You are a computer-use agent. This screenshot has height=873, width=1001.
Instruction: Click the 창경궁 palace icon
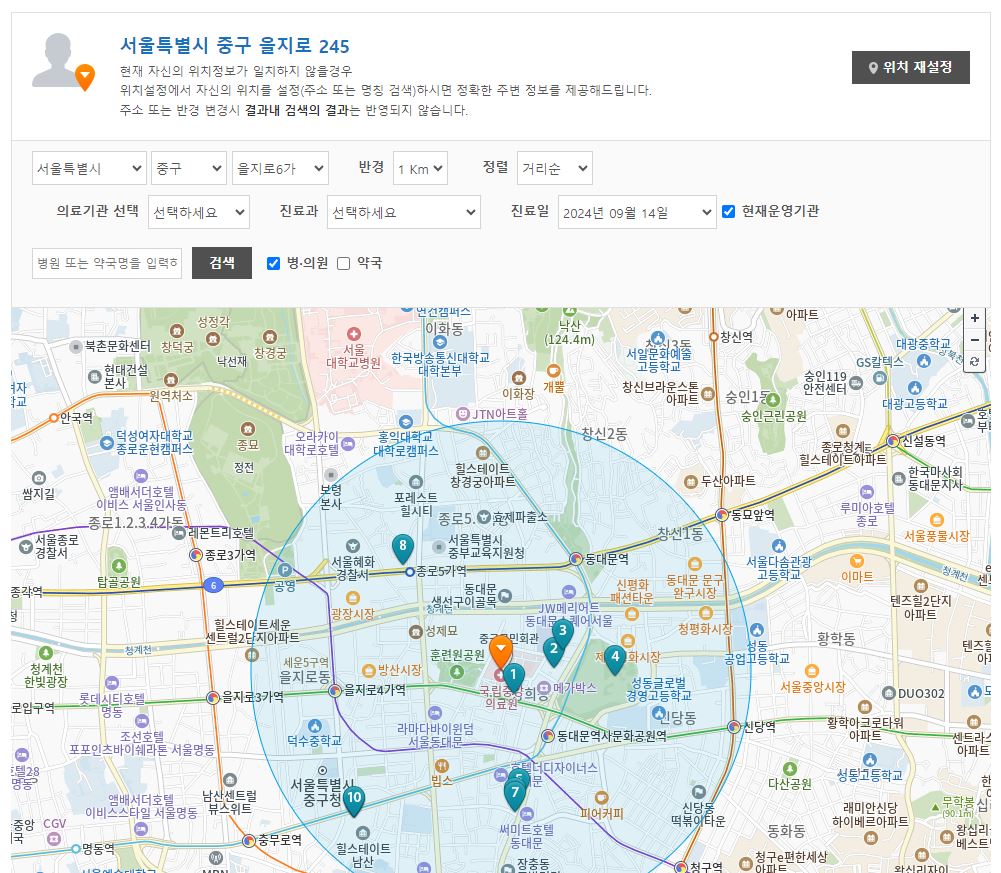click(270, 337)
